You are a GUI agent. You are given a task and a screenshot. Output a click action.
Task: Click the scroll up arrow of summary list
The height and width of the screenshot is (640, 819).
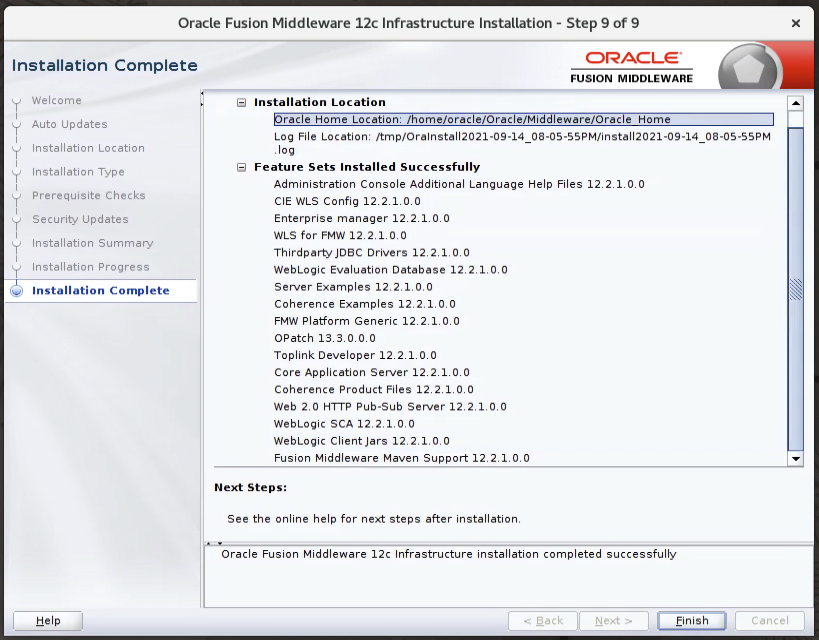click(x=795, y=103)
